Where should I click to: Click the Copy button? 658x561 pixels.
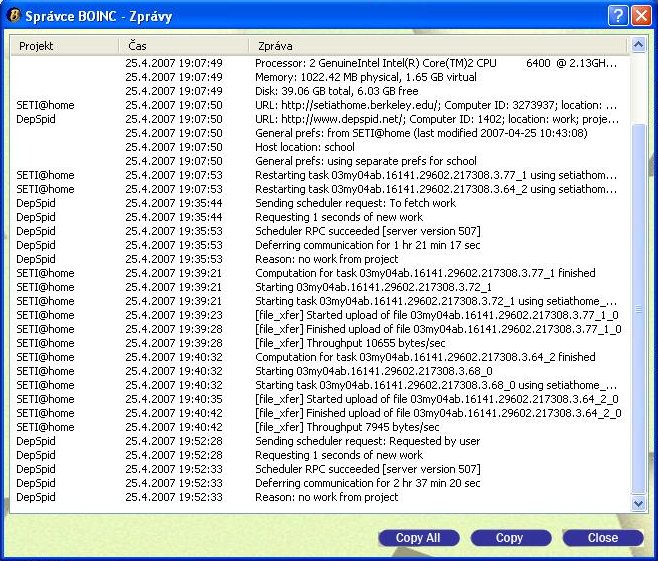tap(510, 538)
